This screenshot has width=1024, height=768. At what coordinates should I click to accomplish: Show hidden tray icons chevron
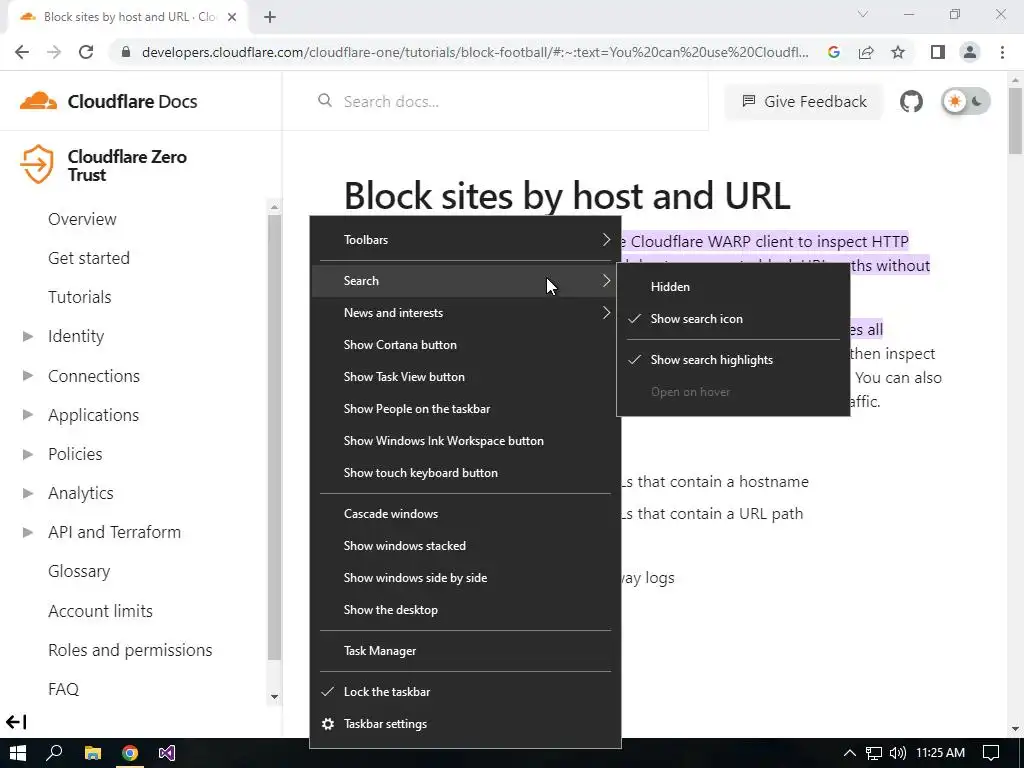pyautogui.click(x=850, y=753)
